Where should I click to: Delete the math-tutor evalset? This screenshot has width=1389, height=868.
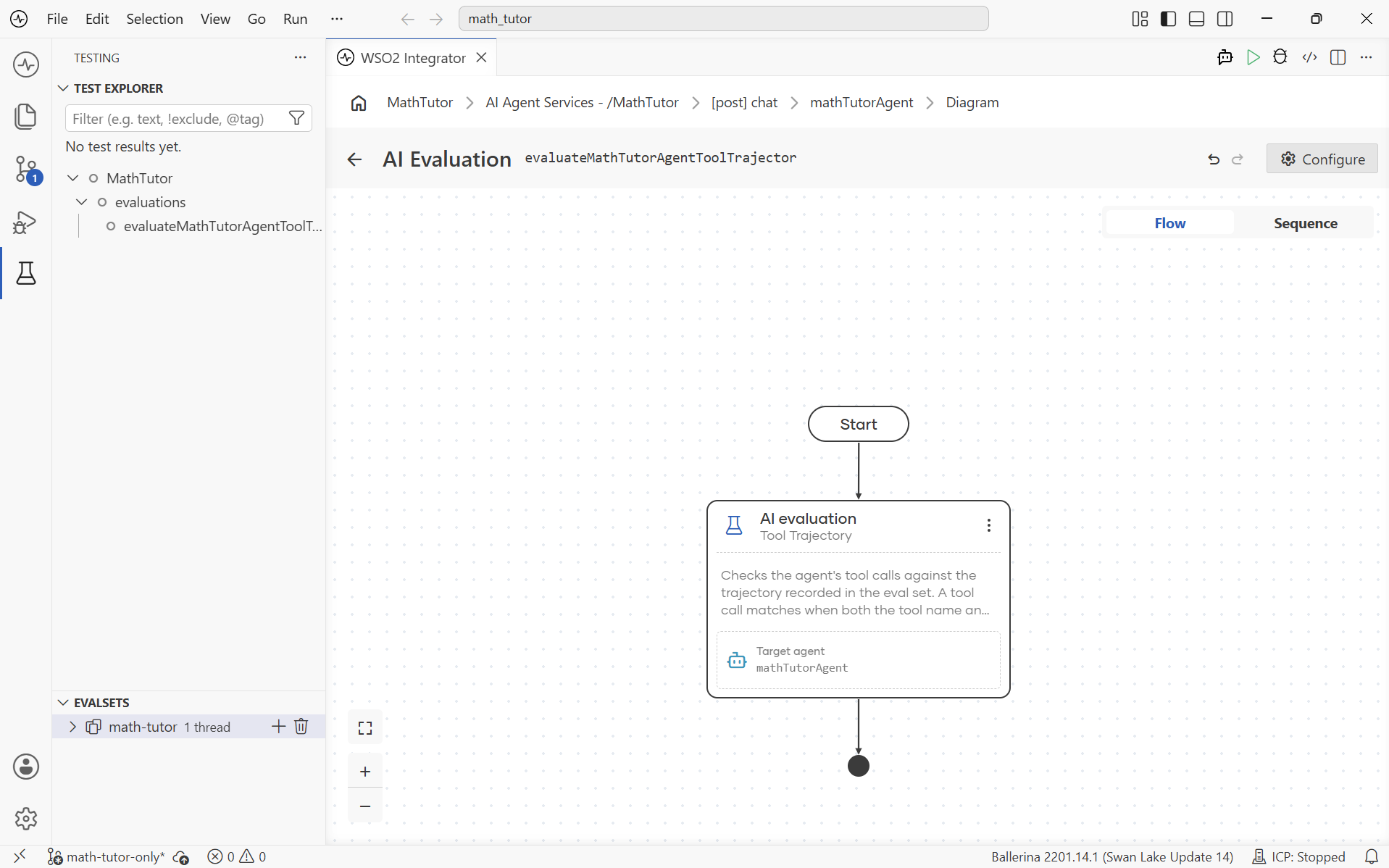301,726
